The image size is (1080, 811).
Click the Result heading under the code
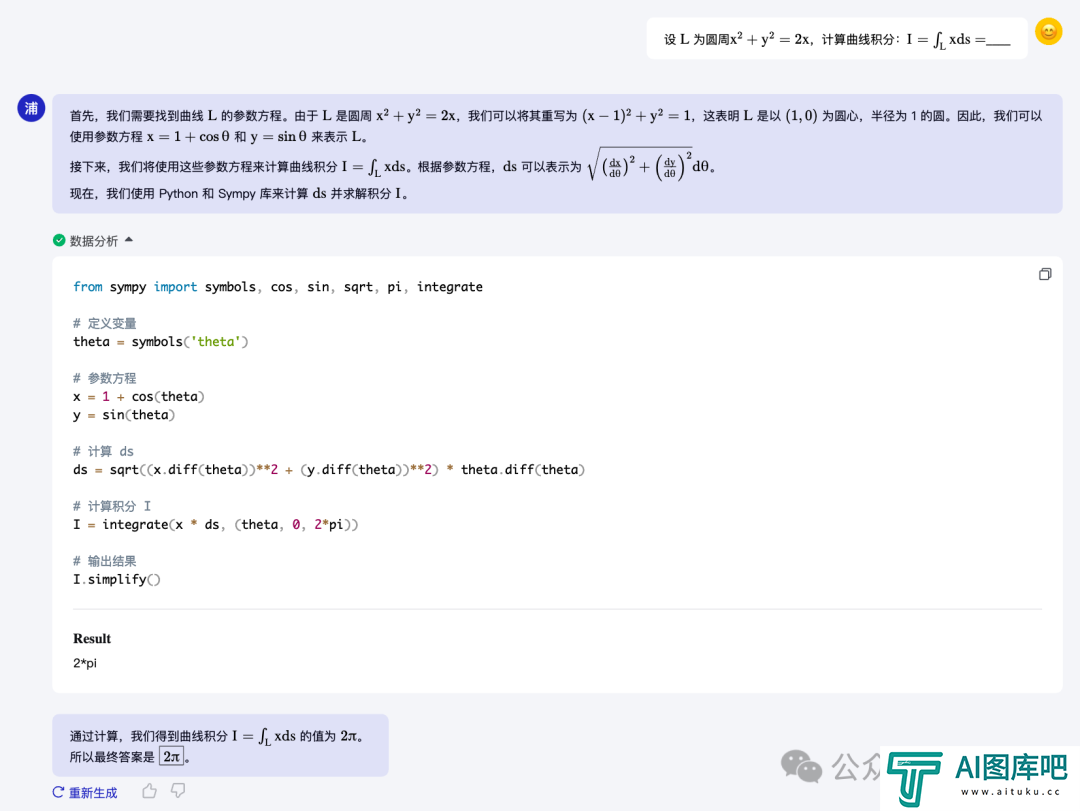pos(92,639)
